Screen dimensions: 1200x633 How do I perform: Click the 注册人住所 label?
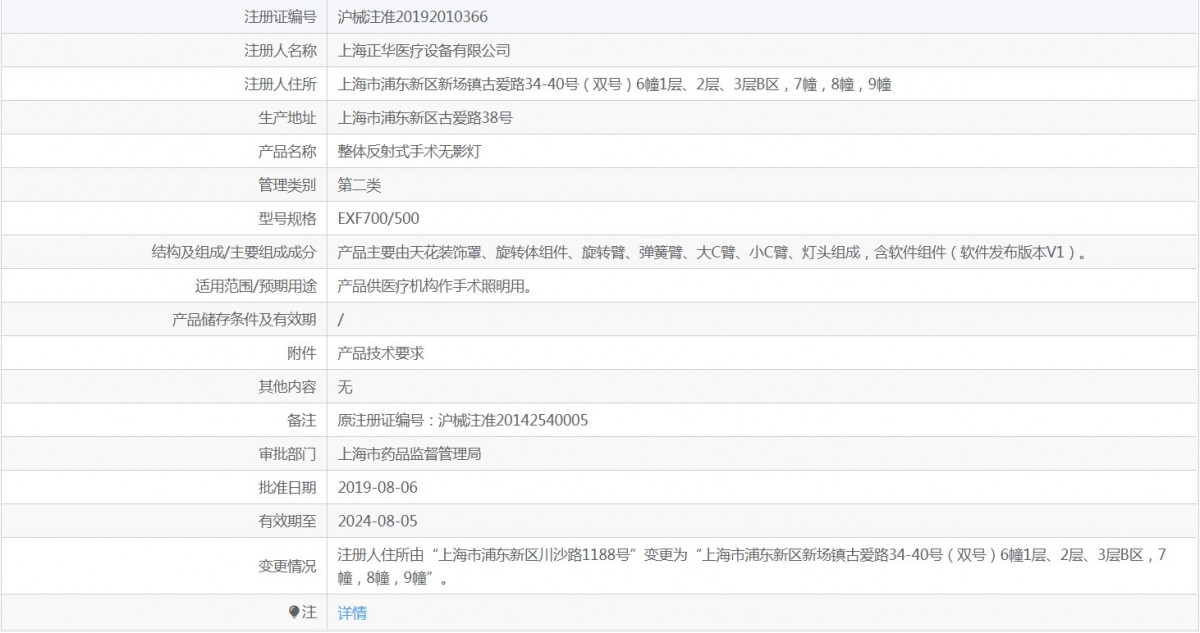pos(280,85)
